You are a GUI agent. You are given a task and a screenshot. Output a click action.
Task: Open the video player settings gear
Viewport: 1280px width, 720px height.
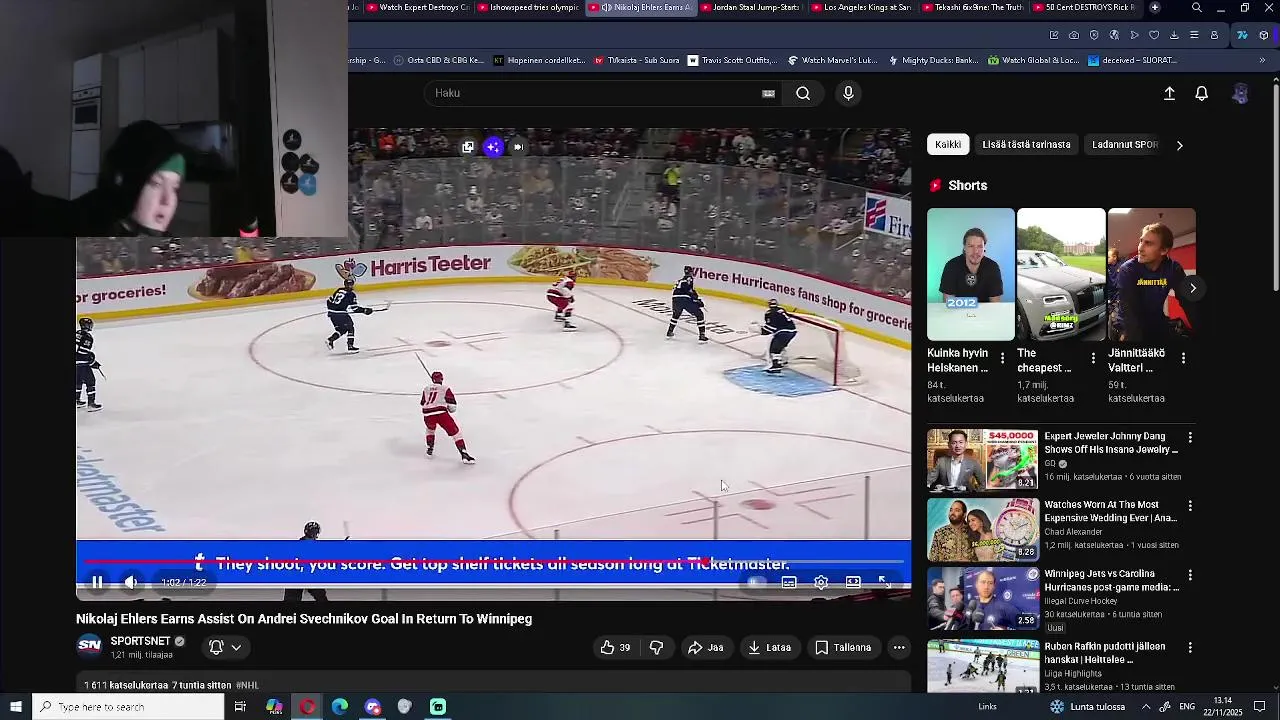point(821,582)
